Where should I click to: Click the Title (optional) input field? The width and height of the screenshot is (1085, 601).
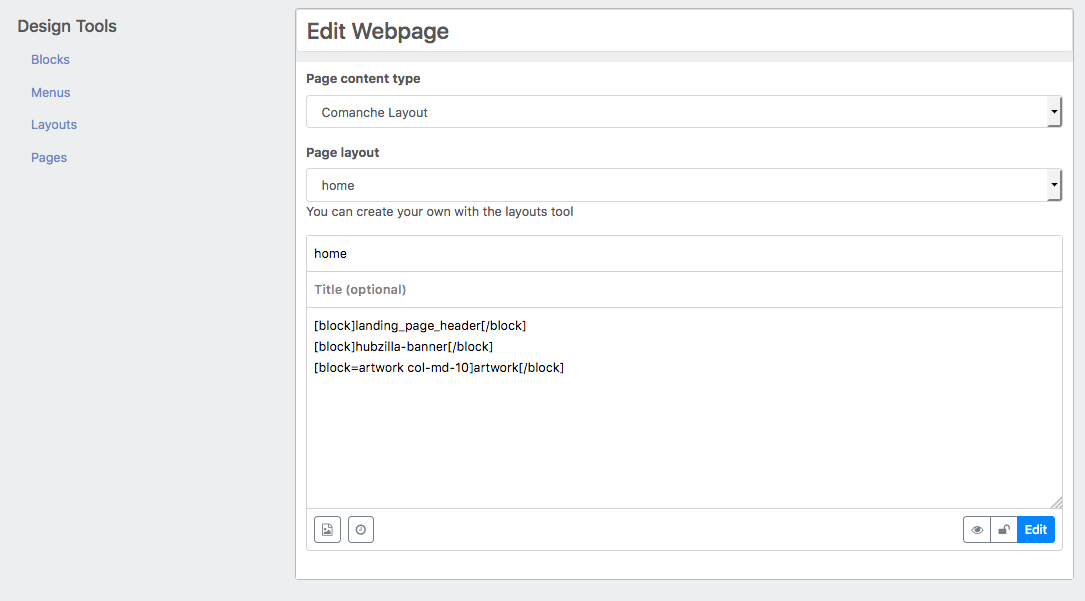683,289
